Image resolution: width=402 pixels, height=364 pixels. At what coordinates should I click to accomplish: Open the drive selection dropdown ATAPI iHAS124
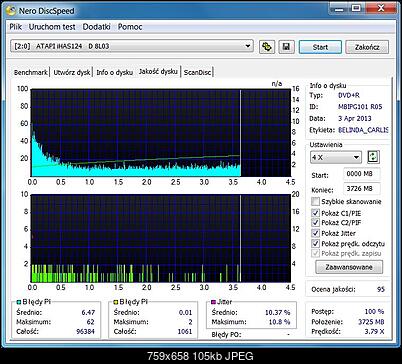point(132,46)
